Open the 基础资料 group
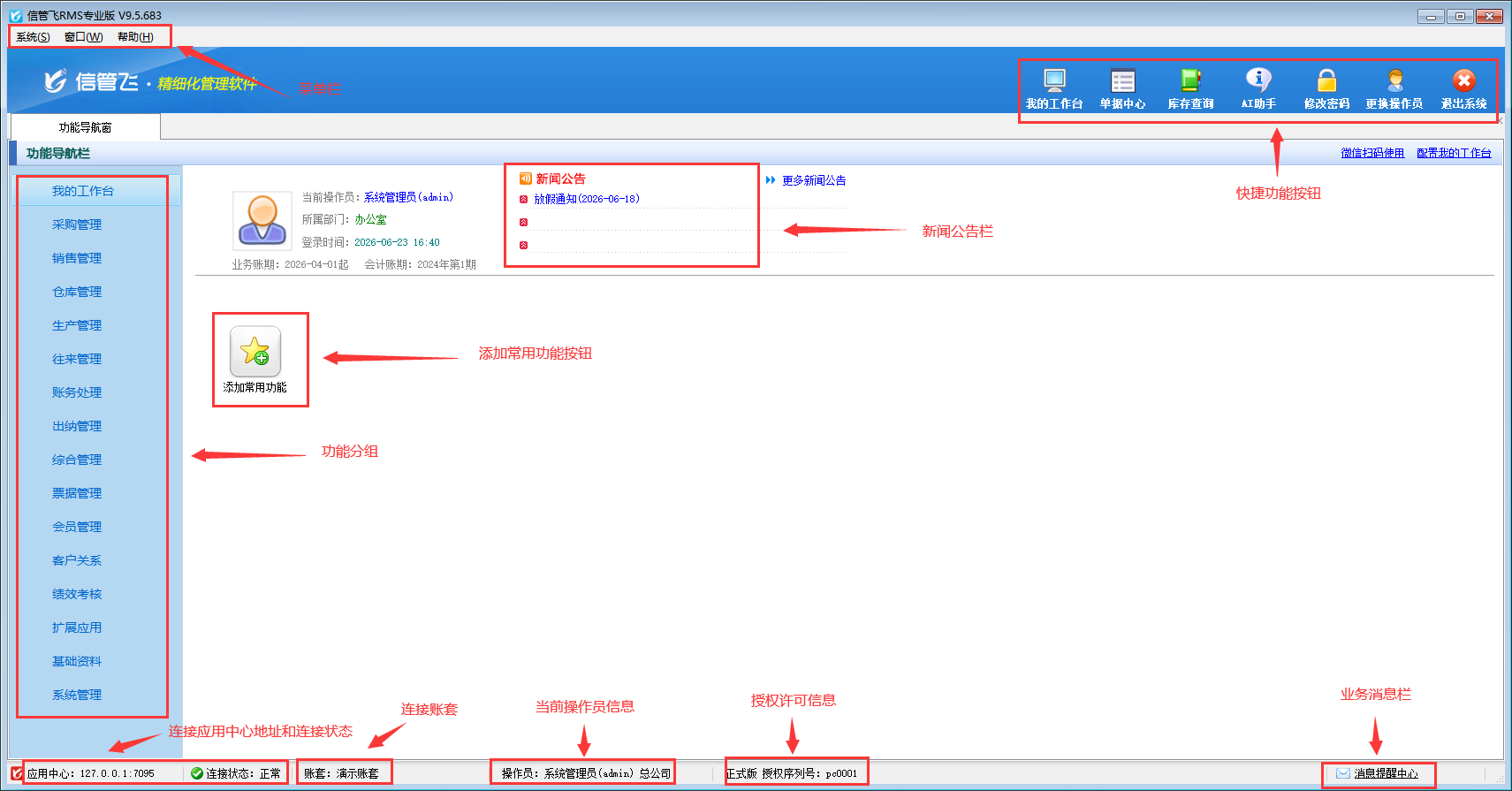 [77, 661]
